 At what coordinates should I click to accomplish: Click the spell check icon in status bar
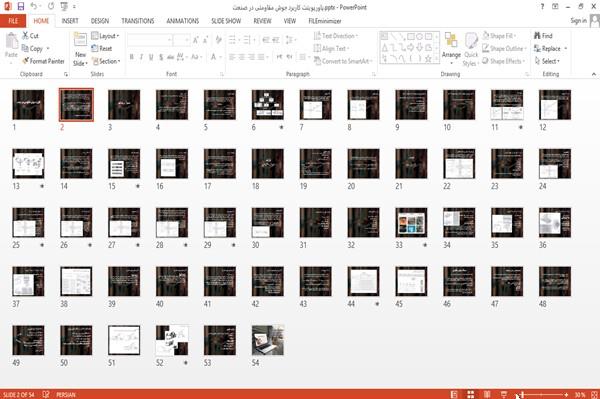[x=46, y=394]
